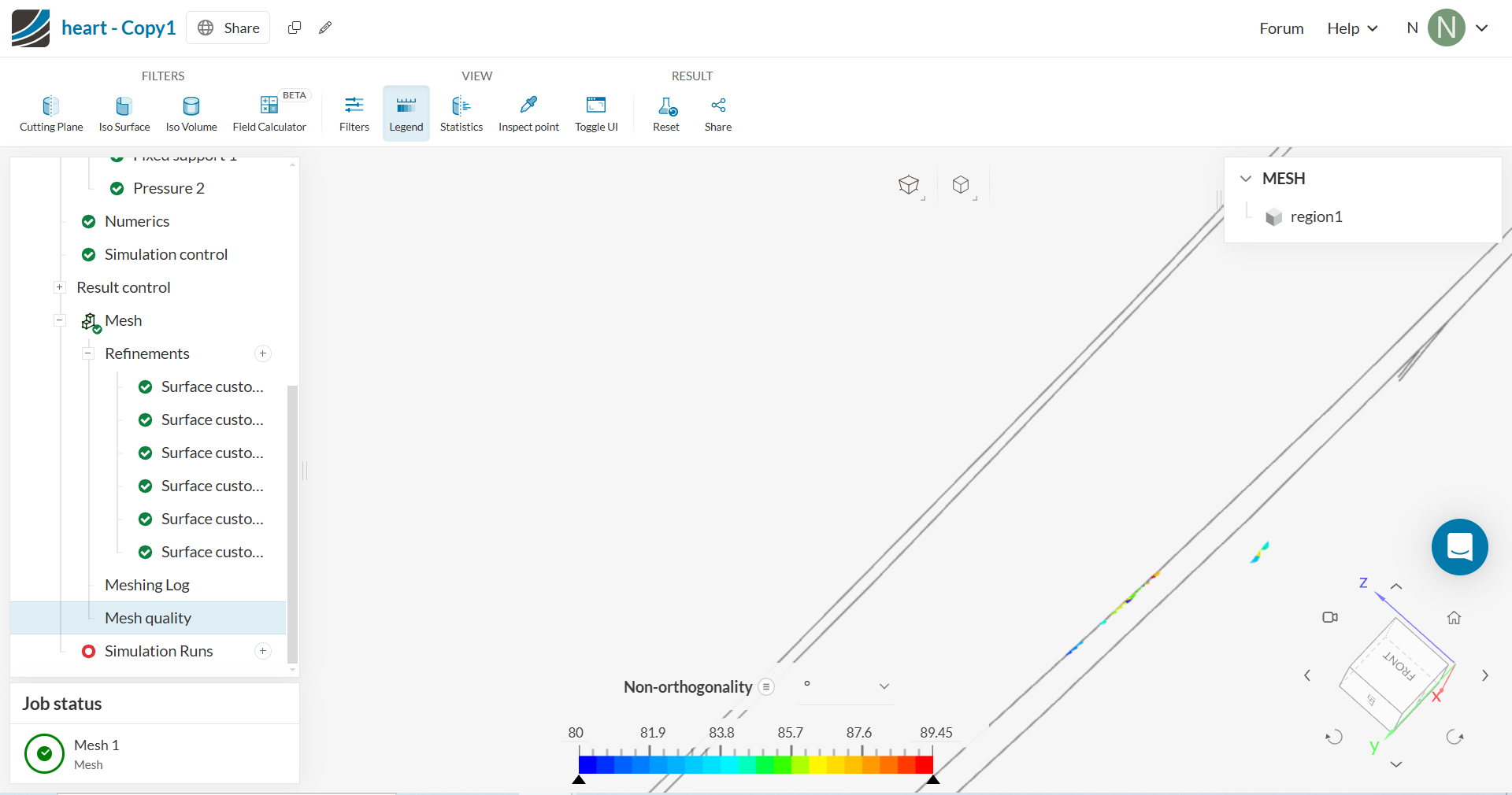Click the pencil edit project icon
This screenshot has width=1512, height=795.
coord(325,28)
